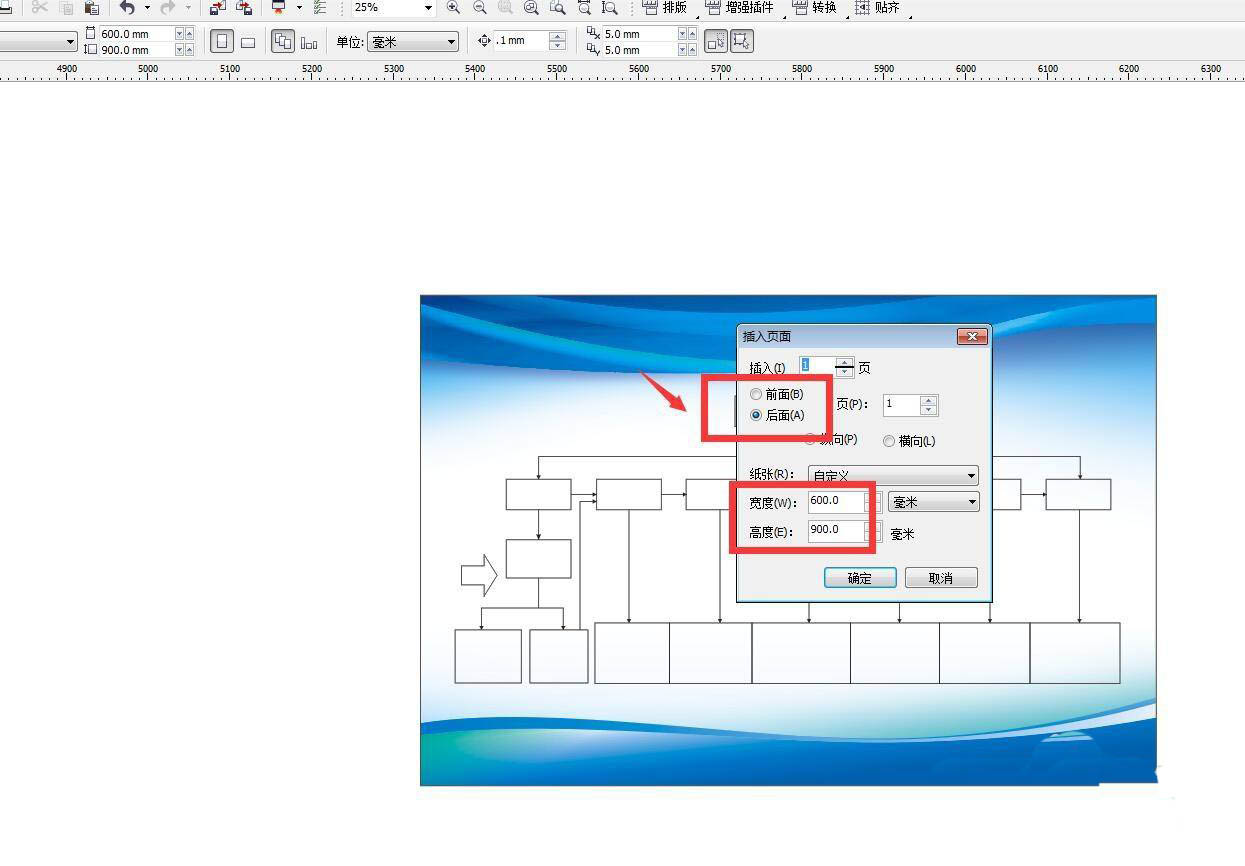Click the Zoom Out magnifier icon
The image size is (1245, 866).
479,7
